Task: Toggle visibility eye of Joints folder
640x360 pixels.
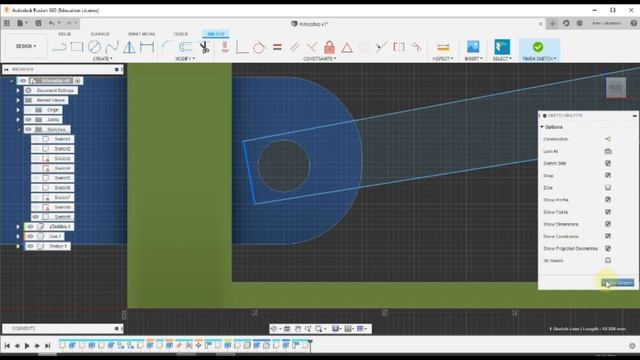Action: (29, 120)
